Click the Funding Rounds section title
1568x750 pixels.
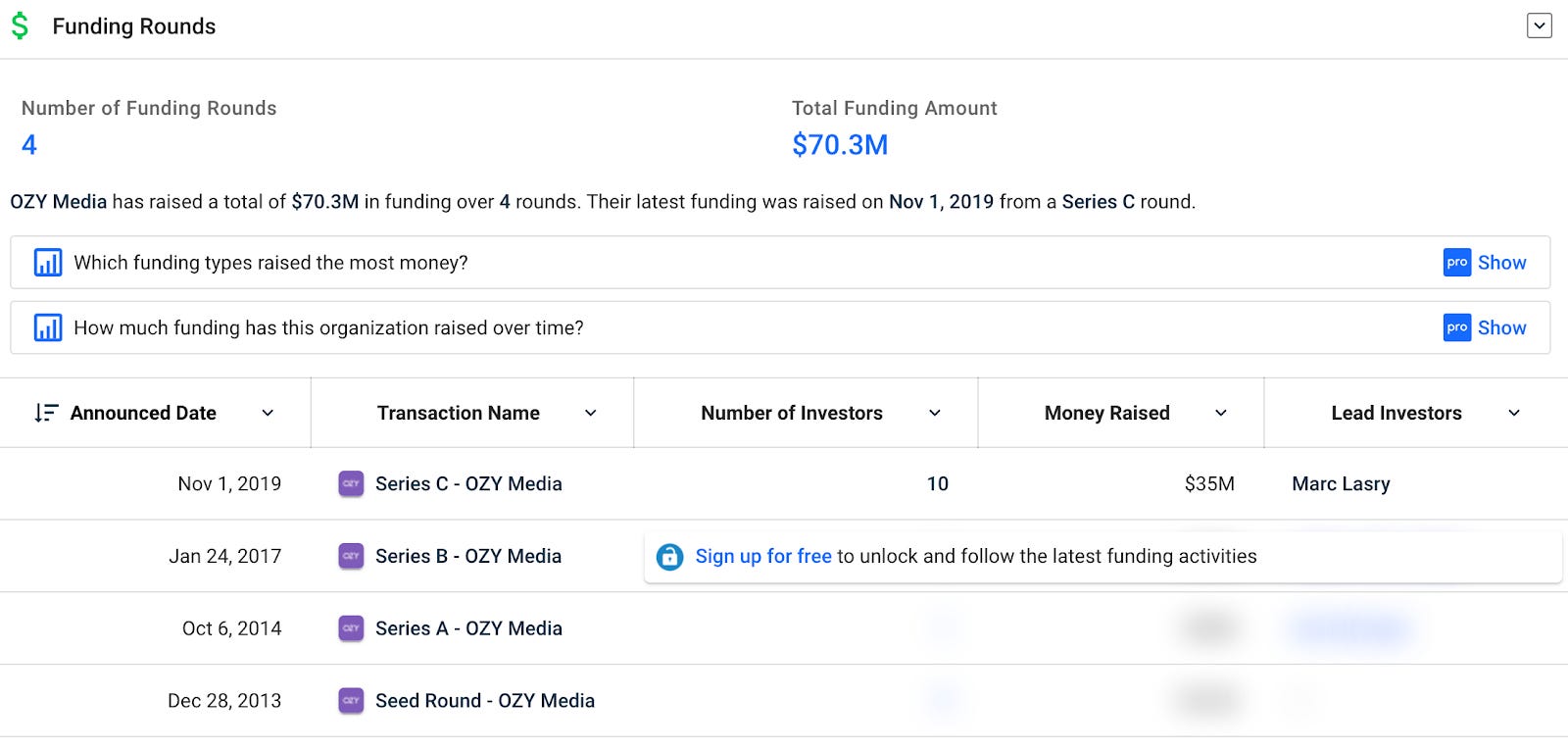[x=134, y=26]
